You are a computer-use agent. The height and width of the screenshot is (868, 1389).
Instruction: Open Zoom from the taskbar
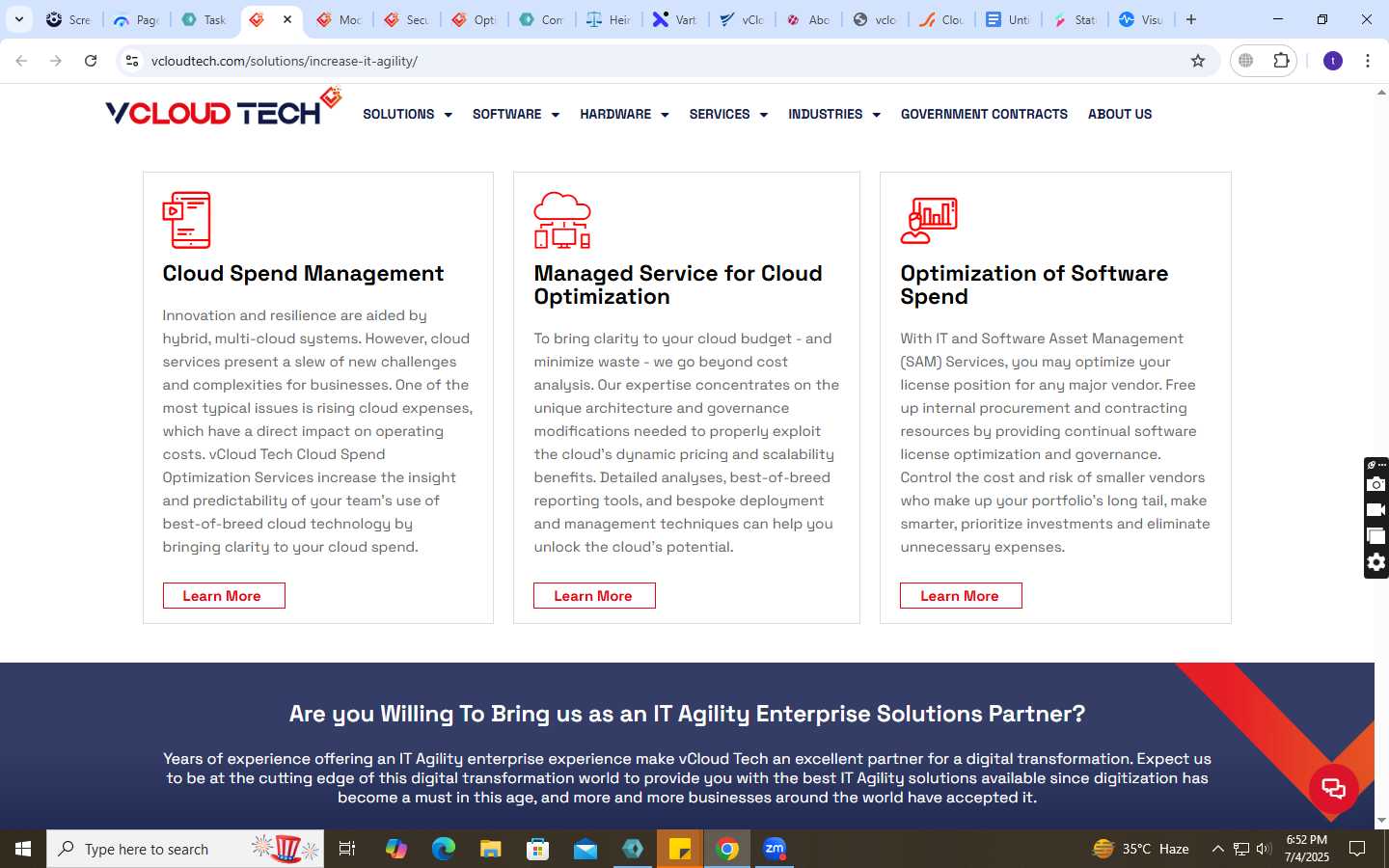pos(775,849)
